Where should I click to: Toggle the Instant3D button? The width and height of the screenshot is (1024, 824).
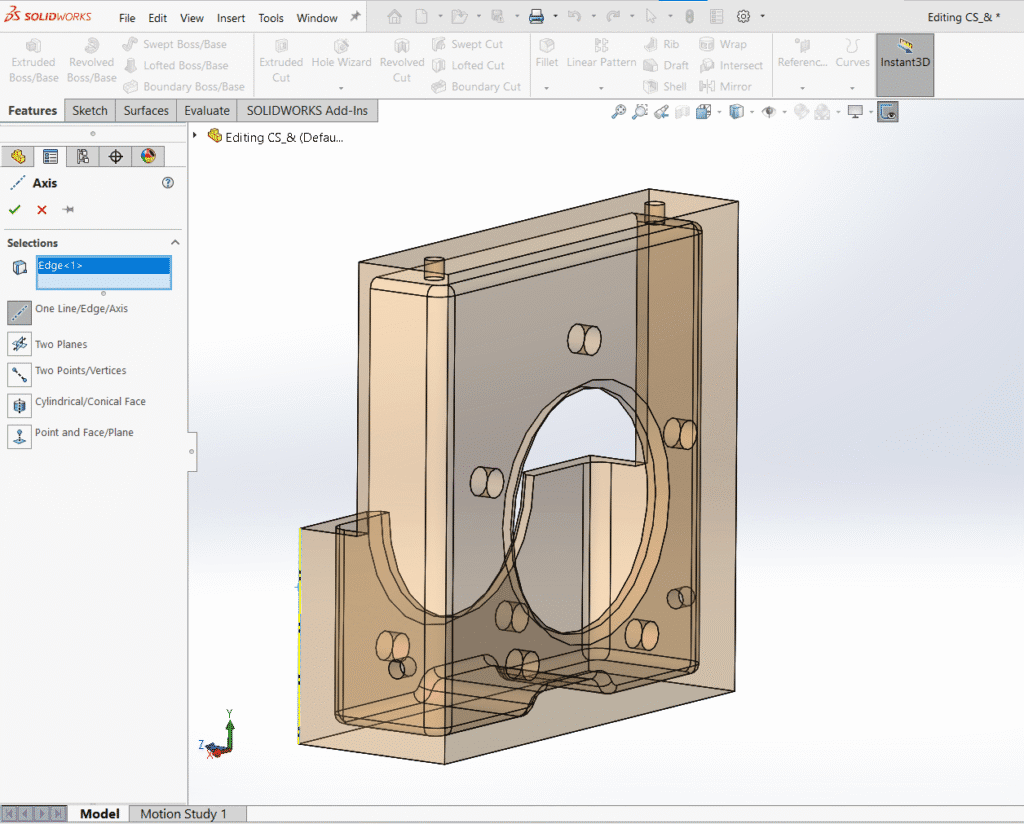coord(904,65)
